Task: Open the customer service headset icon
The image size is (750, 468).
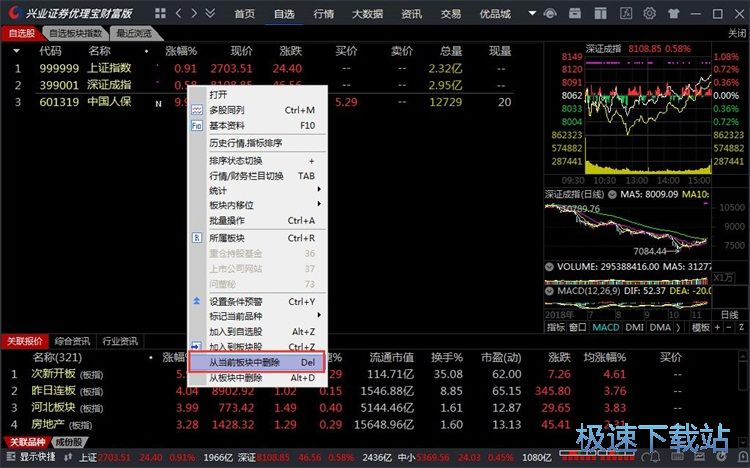Action: pos(550,13)
